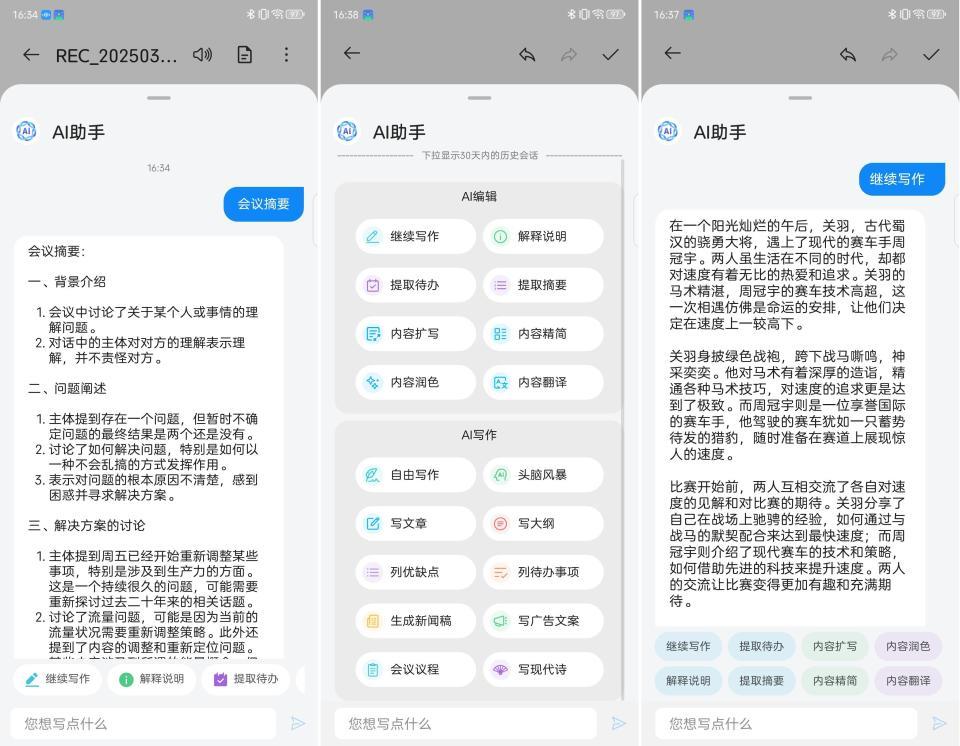Tap the redo arrow in the right screen

tap(889, 55)
